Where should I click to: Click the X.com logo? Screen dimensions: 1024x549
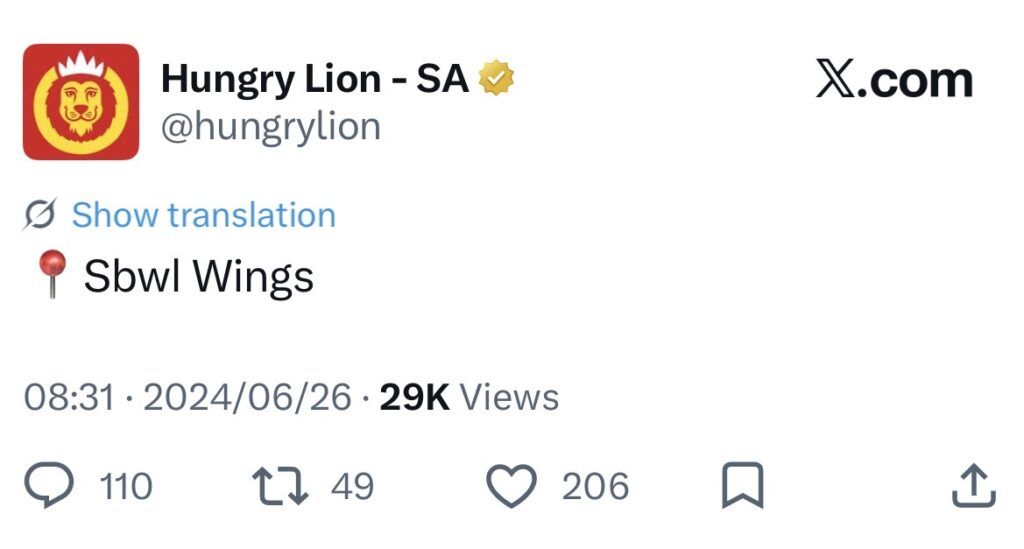pos(893,80)
